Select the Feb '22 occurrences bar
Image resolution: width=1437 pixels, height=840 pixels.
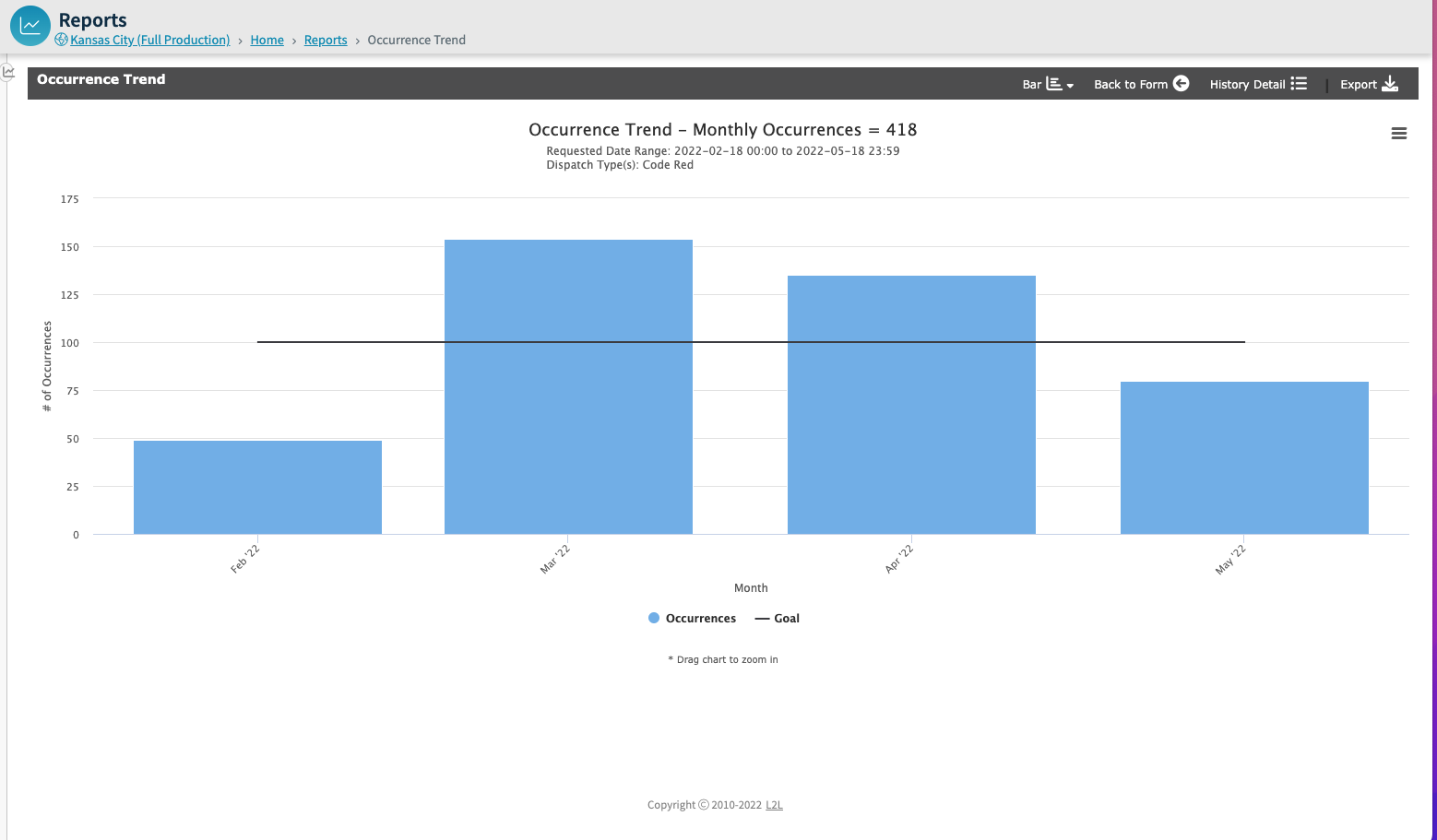tap(257, 487)
